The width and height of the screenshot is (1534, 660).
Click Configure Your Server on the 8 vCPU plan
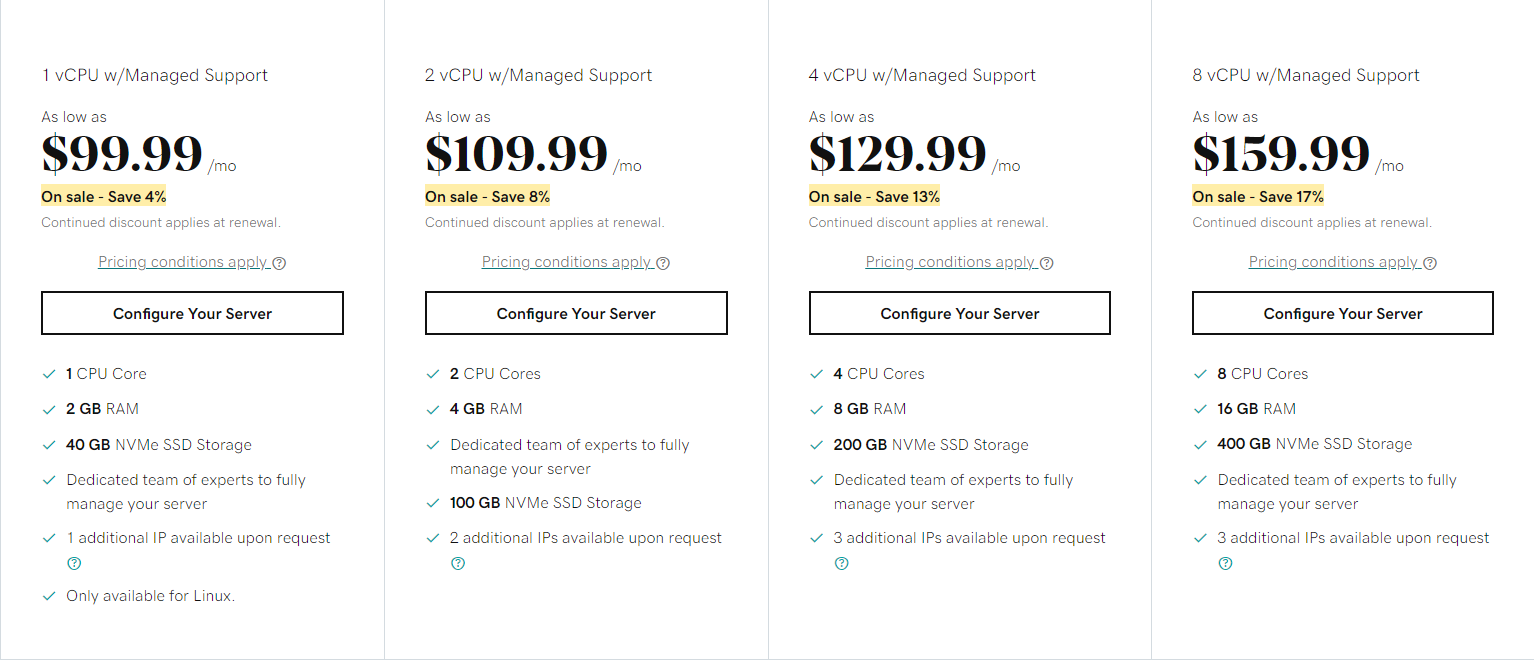point(1342,313)
